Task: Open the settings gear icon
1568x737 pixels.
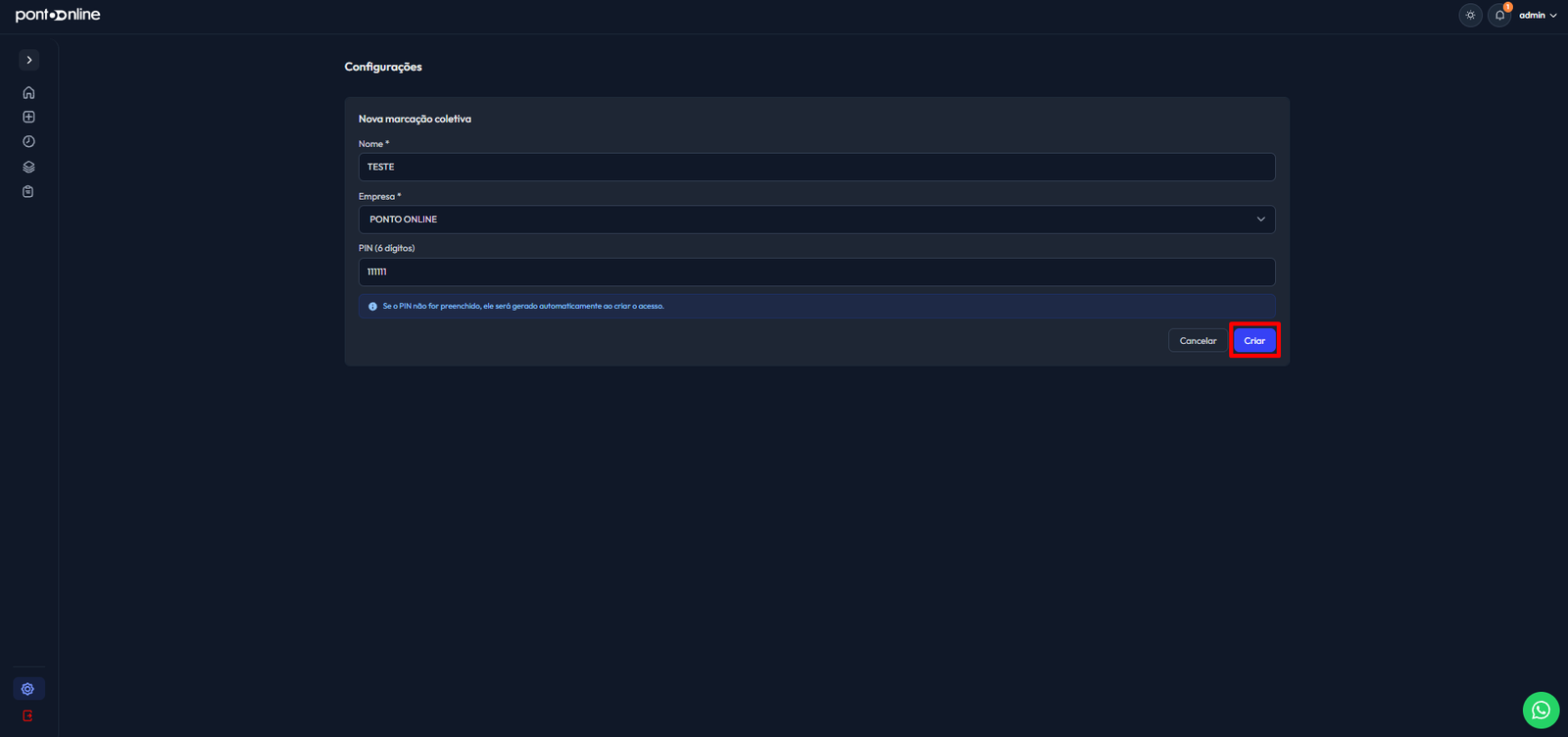Action: tap(28, 689)
